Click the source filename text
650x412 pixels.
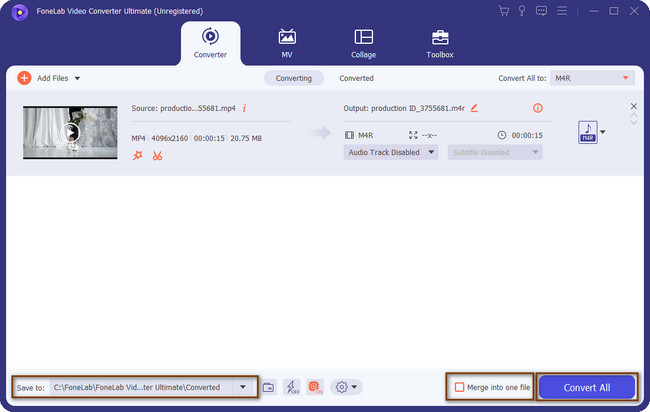click(x=198, y=108)
